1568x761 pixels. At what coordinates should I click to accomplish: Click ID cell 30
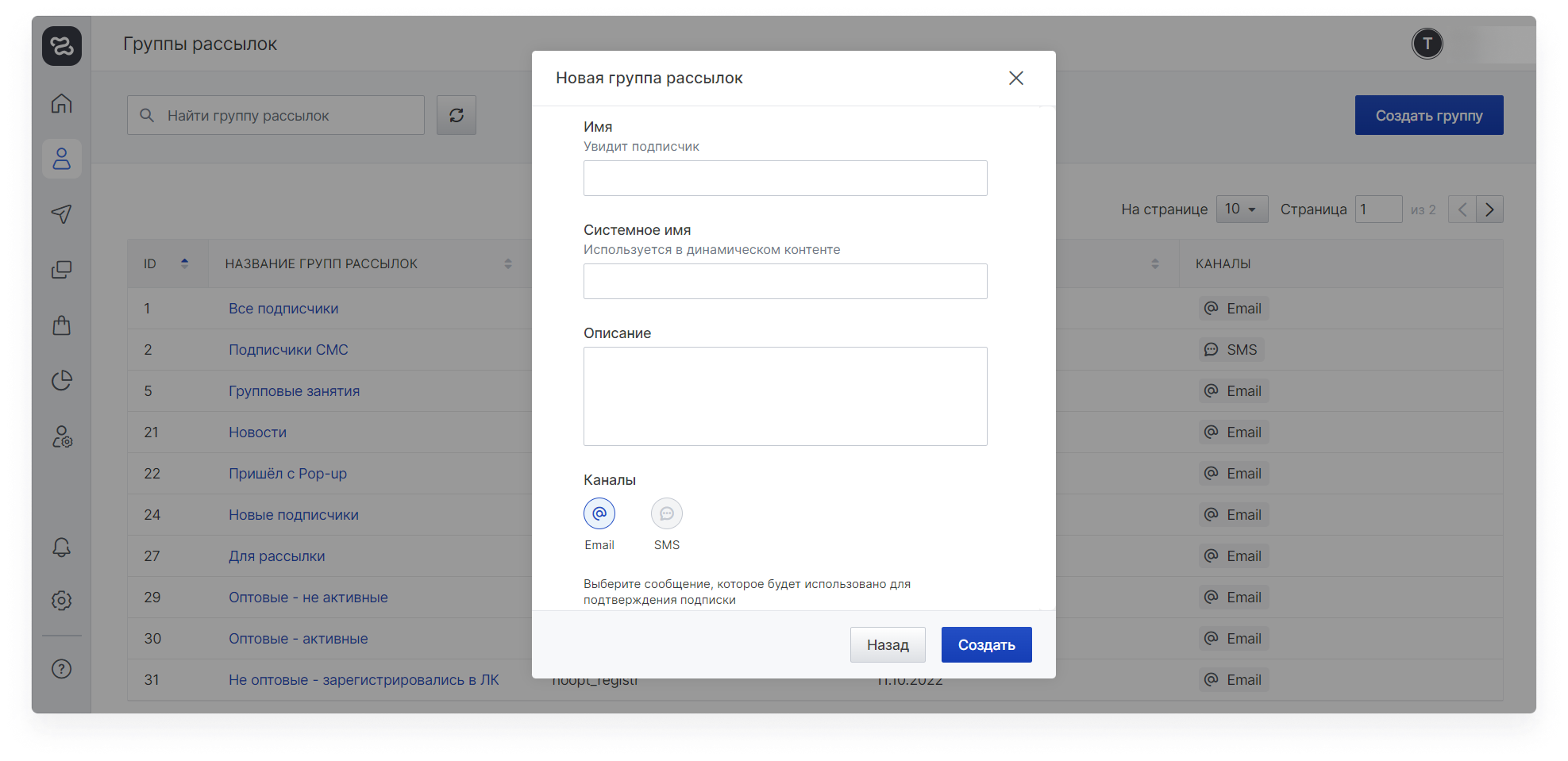click(x=152, y=639)
